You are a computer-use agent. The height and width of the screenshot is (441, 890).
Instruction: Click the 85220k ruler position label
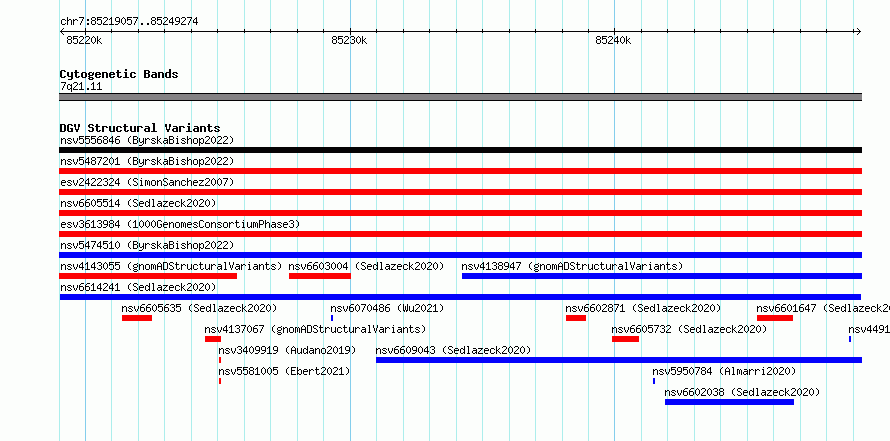(84, 41)
